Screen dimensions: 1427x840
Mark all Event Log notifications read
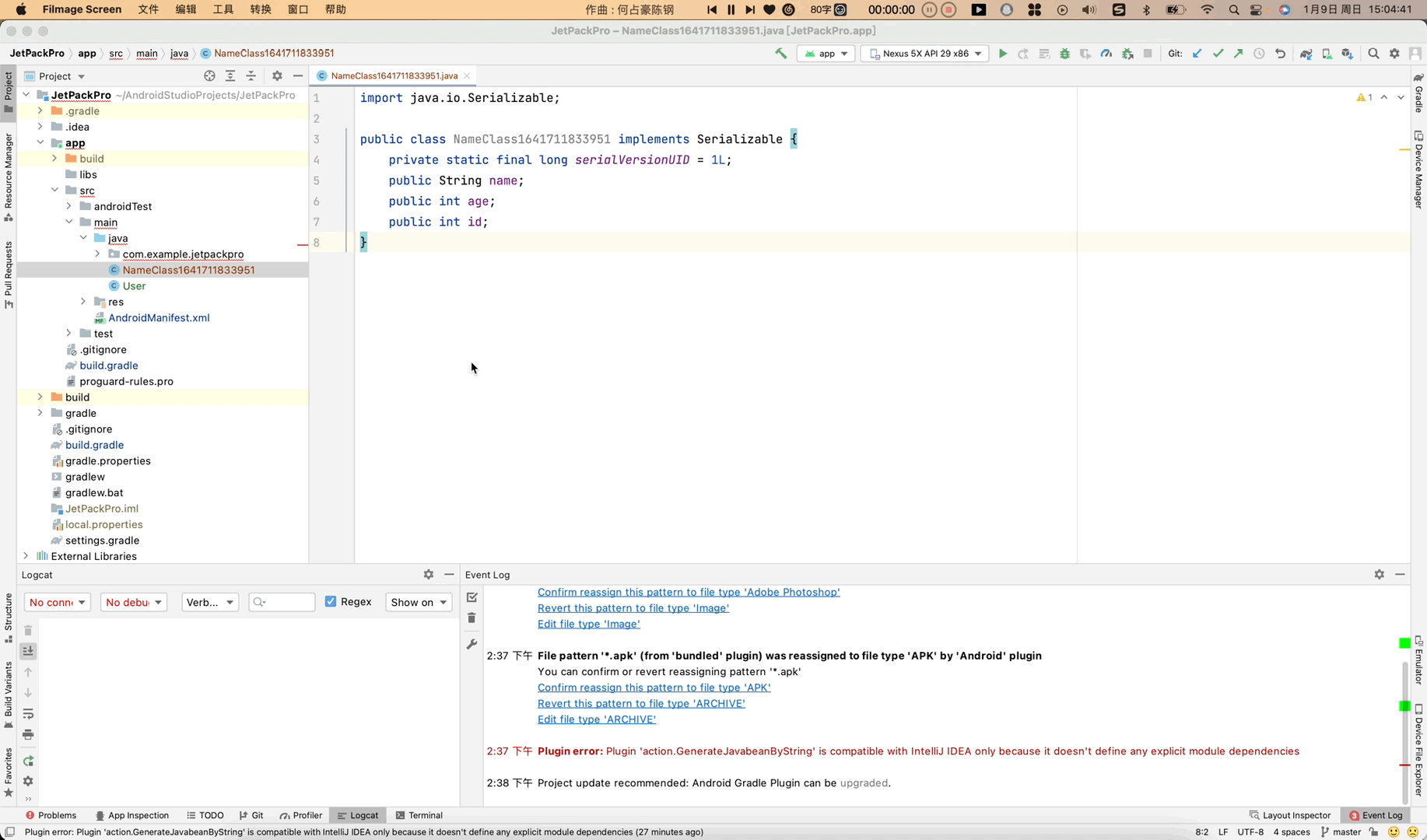(x=472, y=597)
